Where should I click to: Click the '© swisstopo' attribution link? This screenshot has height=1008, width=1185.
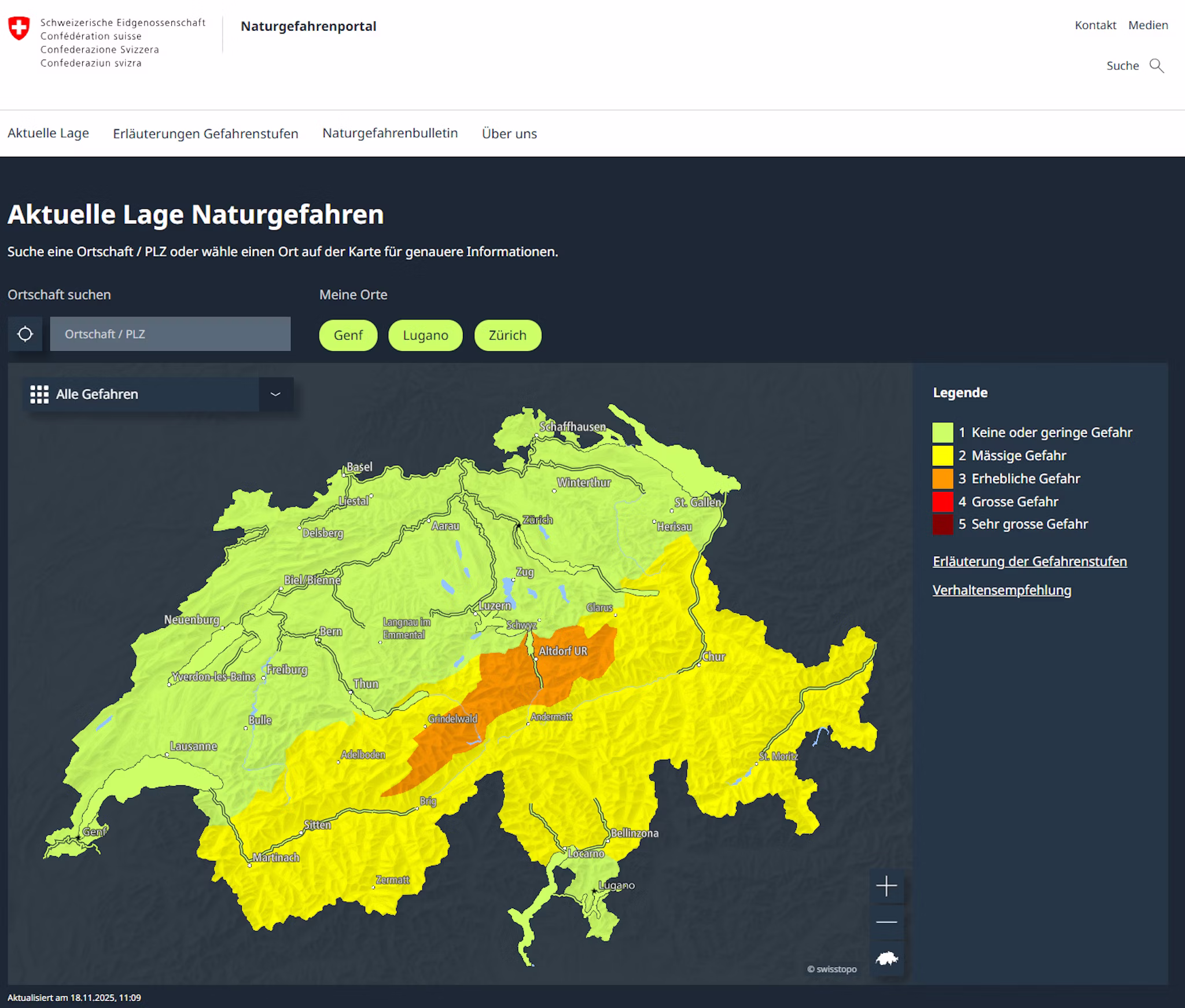(831, 969)
